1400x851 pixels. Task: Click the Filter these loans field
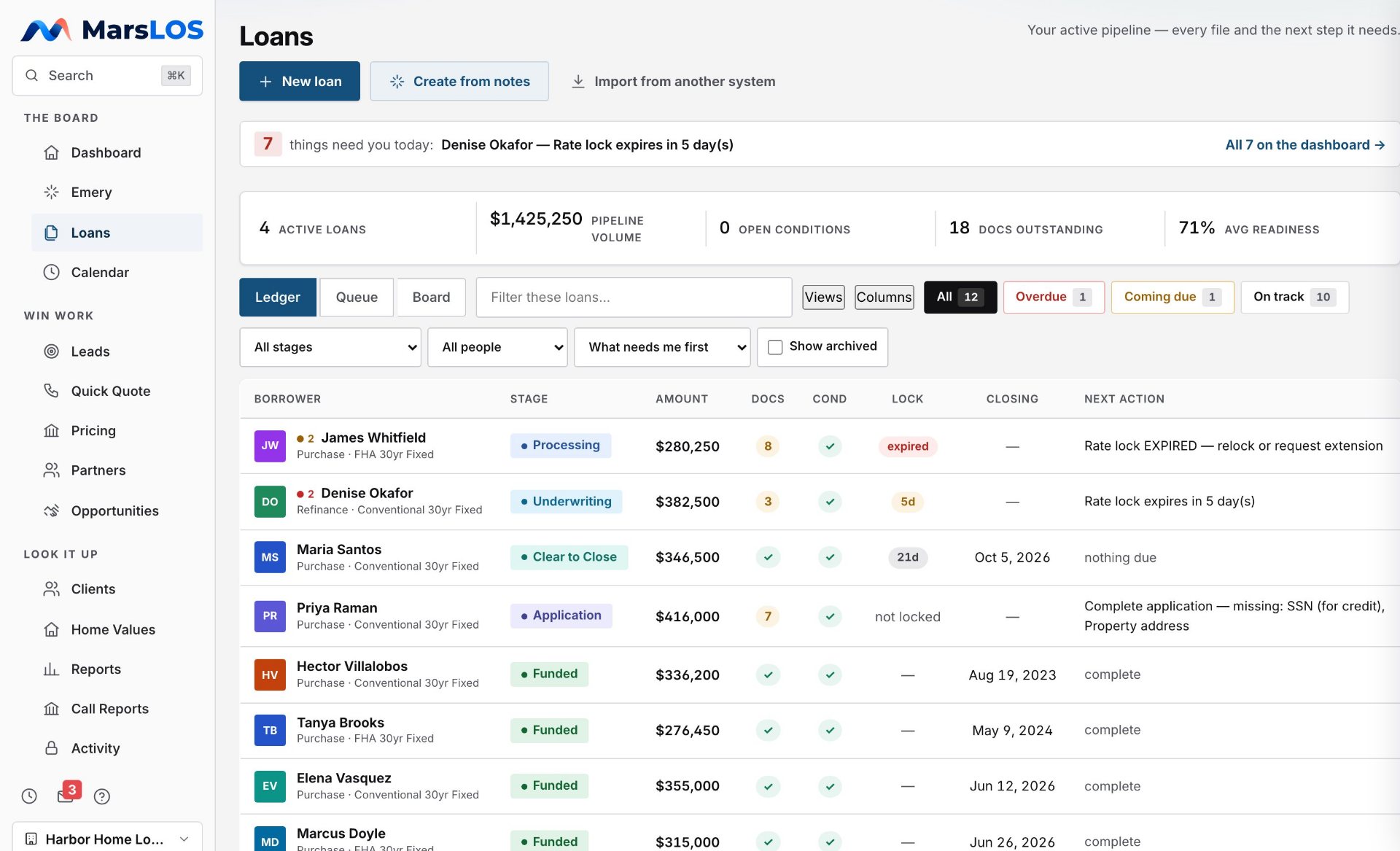[634, 297]
